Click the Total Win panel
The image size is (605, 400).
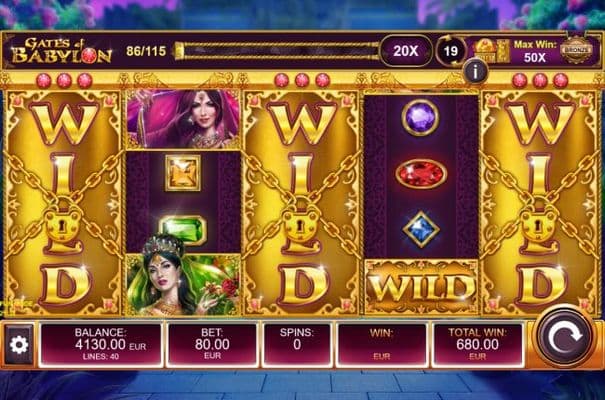coord(478,344)
